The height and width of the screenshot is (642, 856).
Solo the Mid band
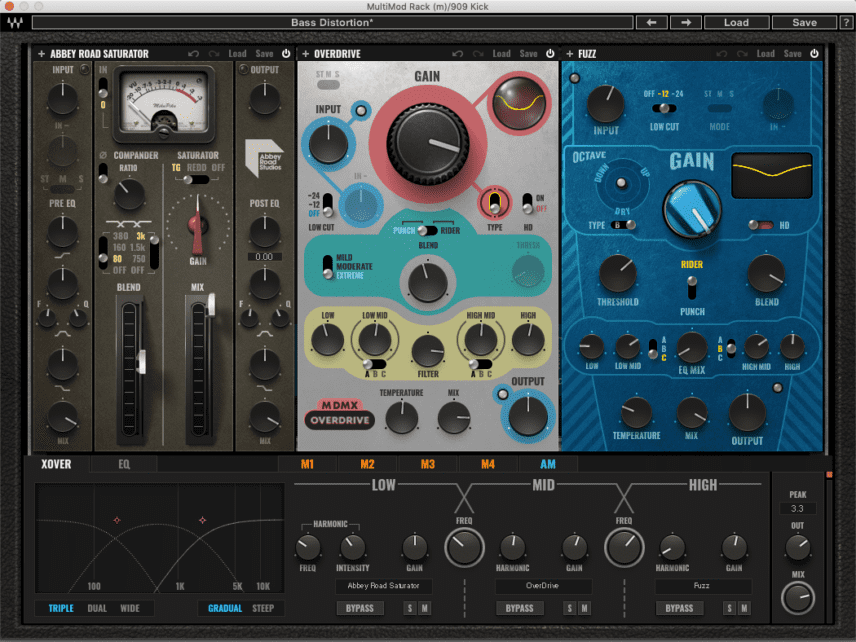click(x=570, y=608)
